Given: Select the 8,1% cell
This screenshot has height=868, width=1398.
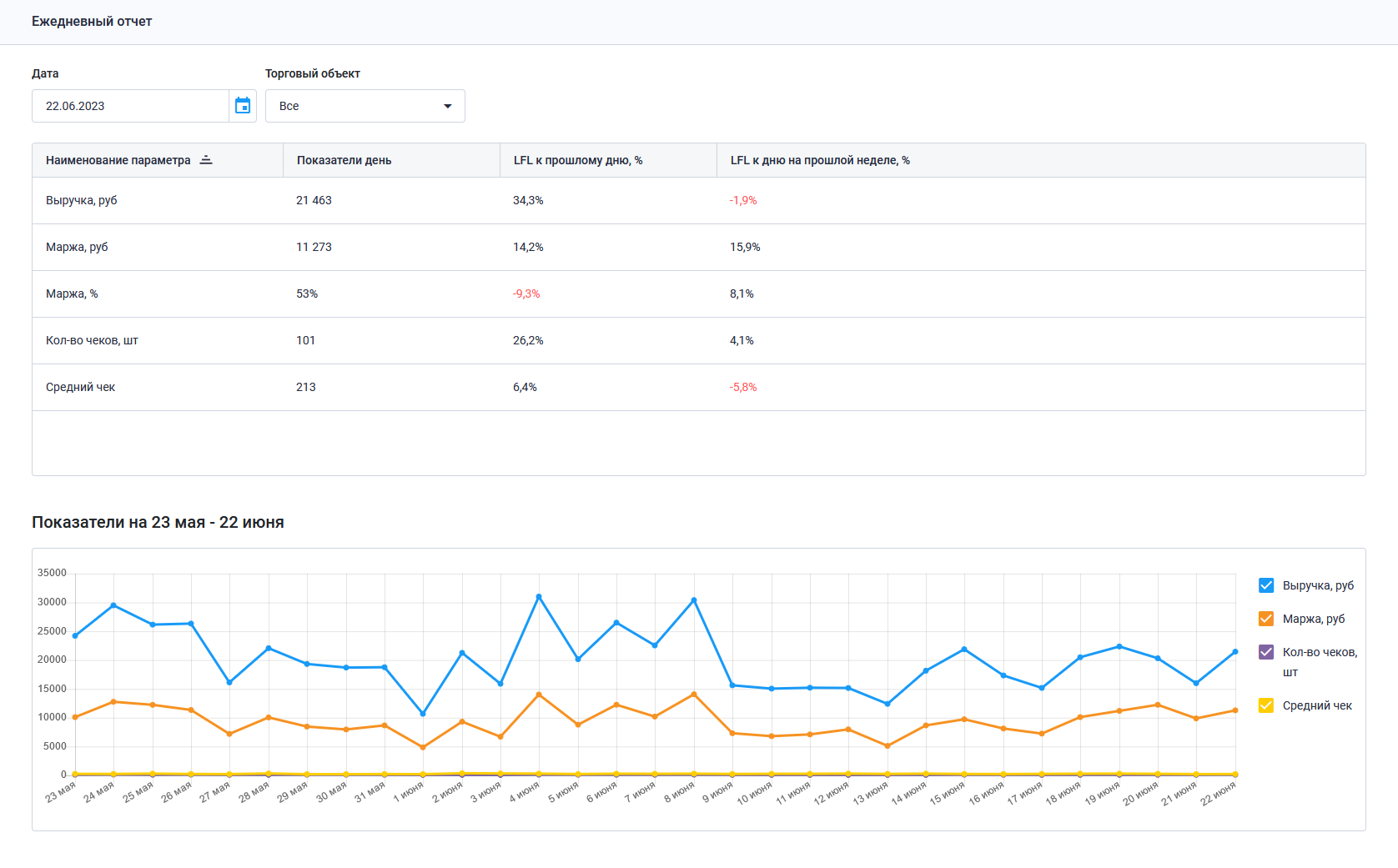Looking at the screenshot, I should (742, 294).
